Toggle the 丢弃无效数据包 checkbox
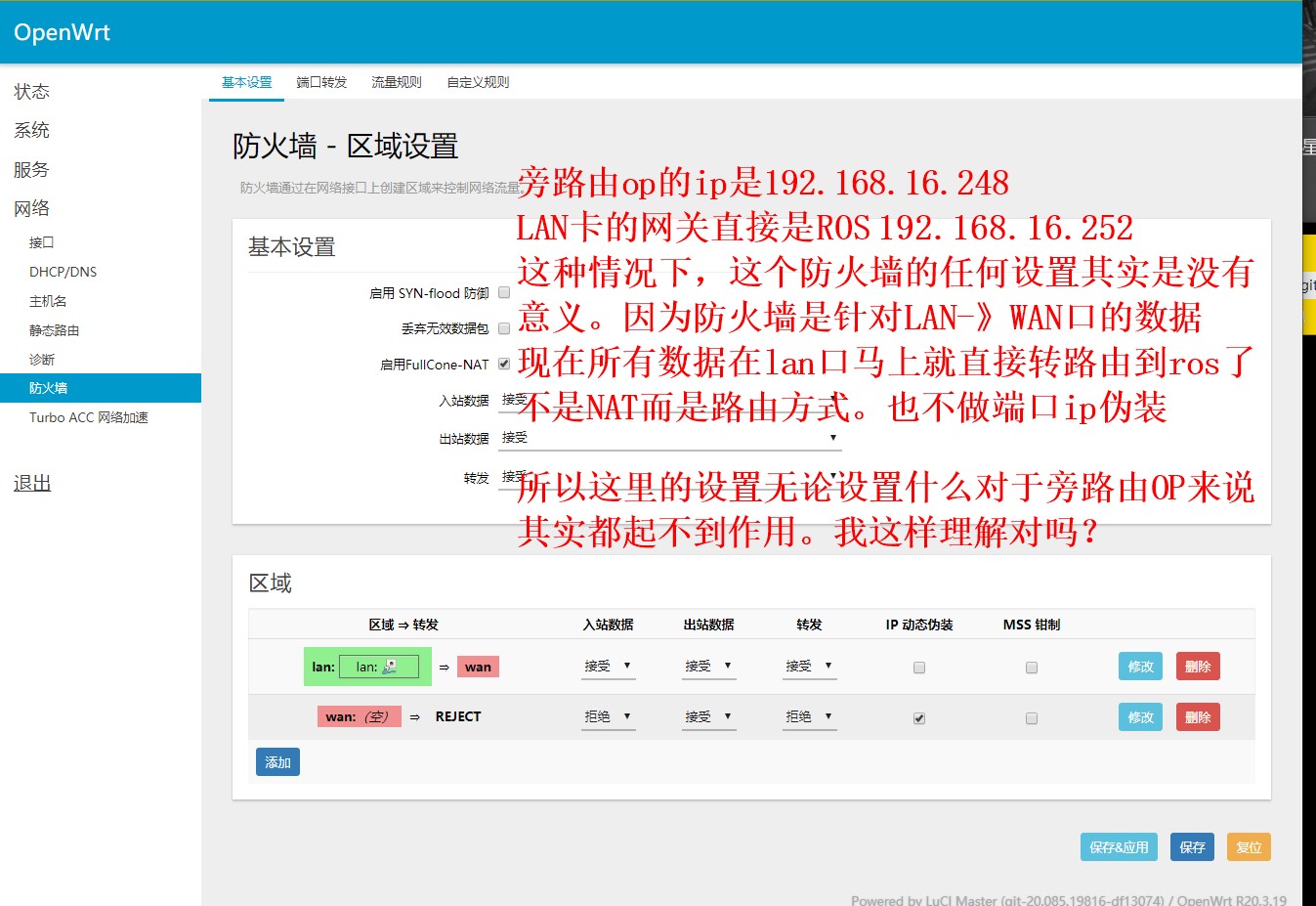The height and width of the screenshot is (906, 1316). tap(504, 328)
